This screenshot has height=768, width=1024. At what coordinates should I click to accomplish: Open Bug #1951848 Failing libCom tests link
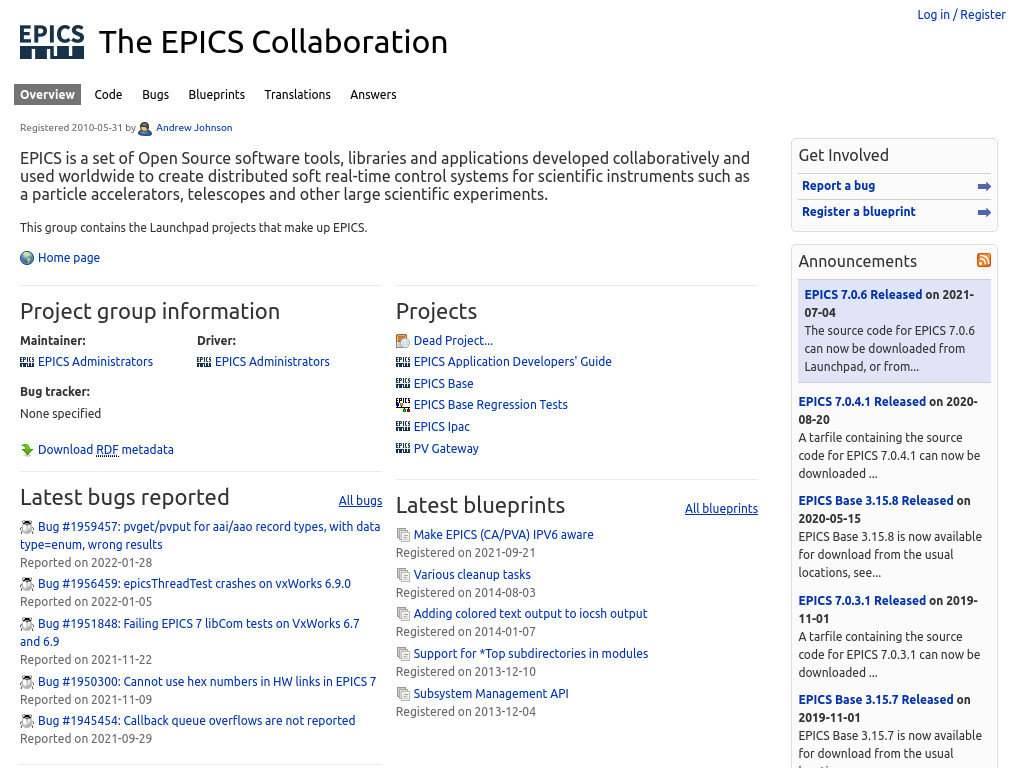click(190, 633)
